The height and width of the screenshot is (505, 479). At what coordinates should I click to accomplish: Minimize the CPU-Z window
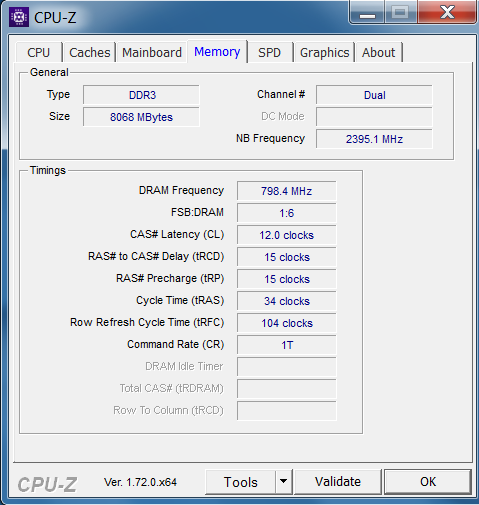click(367, 13)
